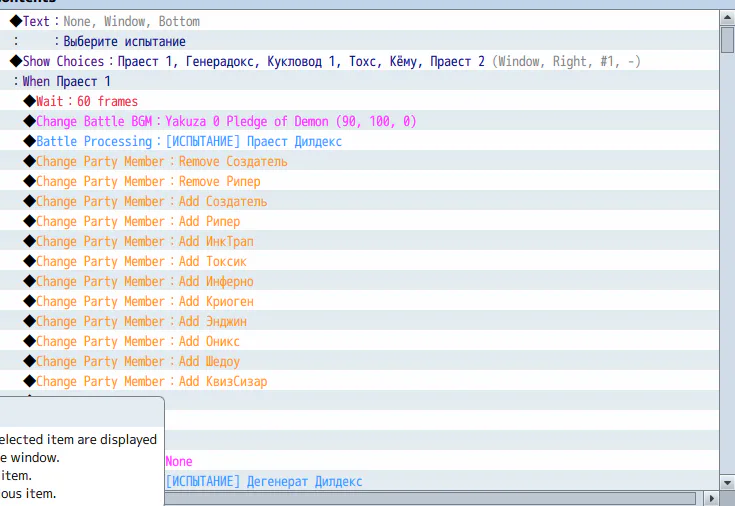
Task: Select the 'Text : None, Window, Bottom' command row
Action: click(359, 21)
